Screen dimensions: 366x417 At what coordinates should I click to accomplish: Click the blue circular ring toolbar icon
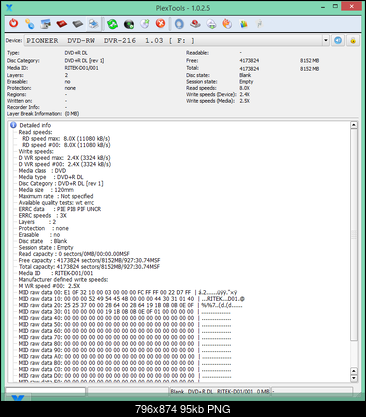click(179, 24)
